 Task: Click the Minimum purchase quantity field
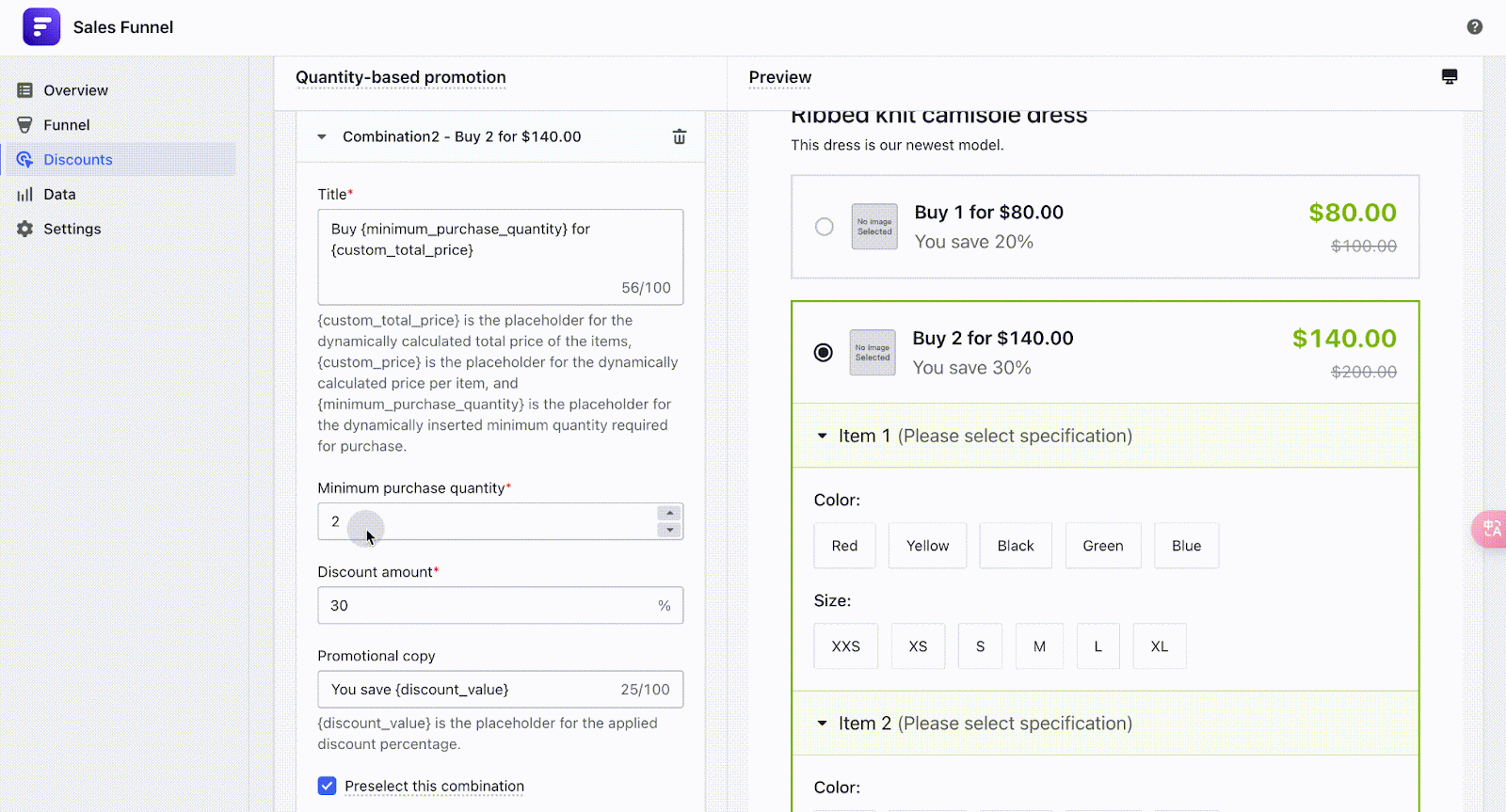pyautogui.click(x=501, y=521)
